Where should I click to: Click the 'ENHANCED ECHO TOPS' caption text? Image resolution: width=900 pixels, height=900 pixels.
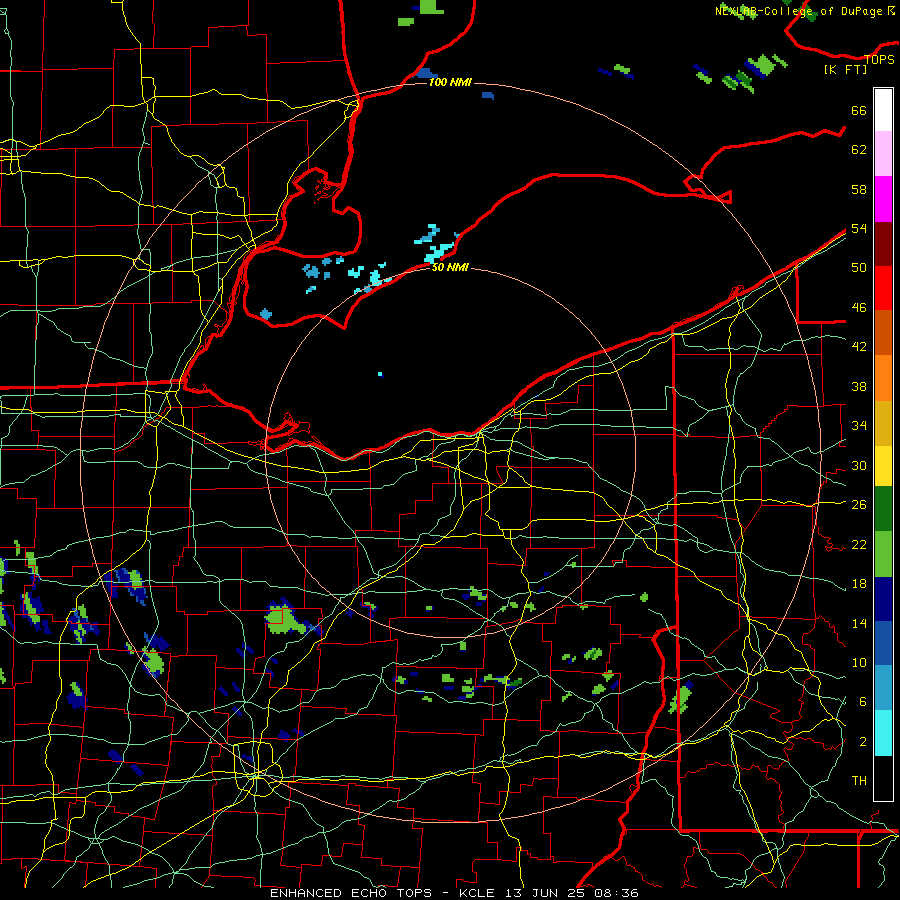[351, 893]
